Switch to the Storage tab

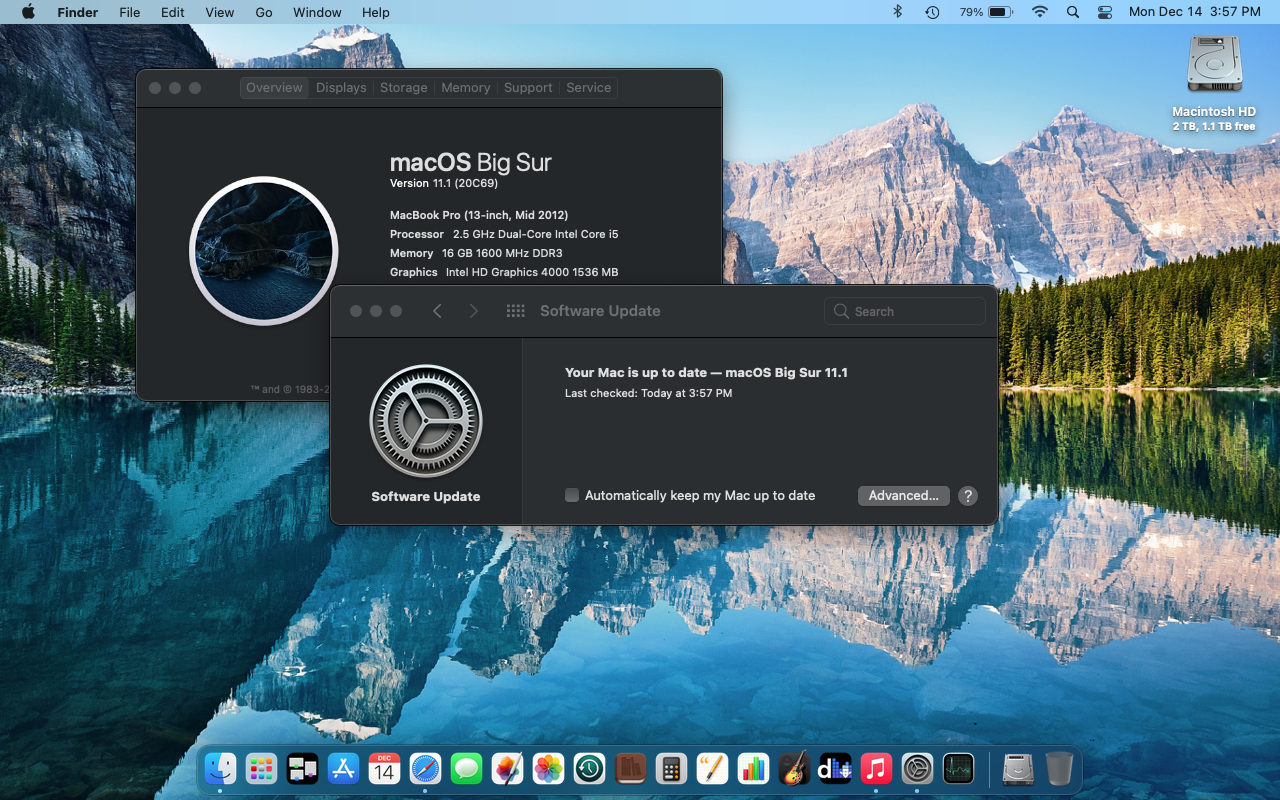tap(404, 88)
